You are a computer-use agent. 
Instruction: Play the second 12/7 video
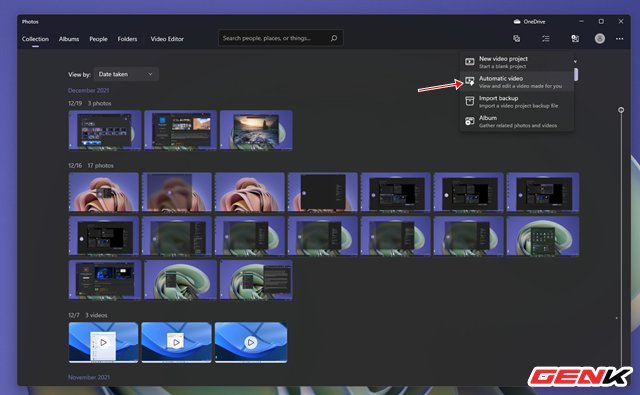tap(176, 342)
